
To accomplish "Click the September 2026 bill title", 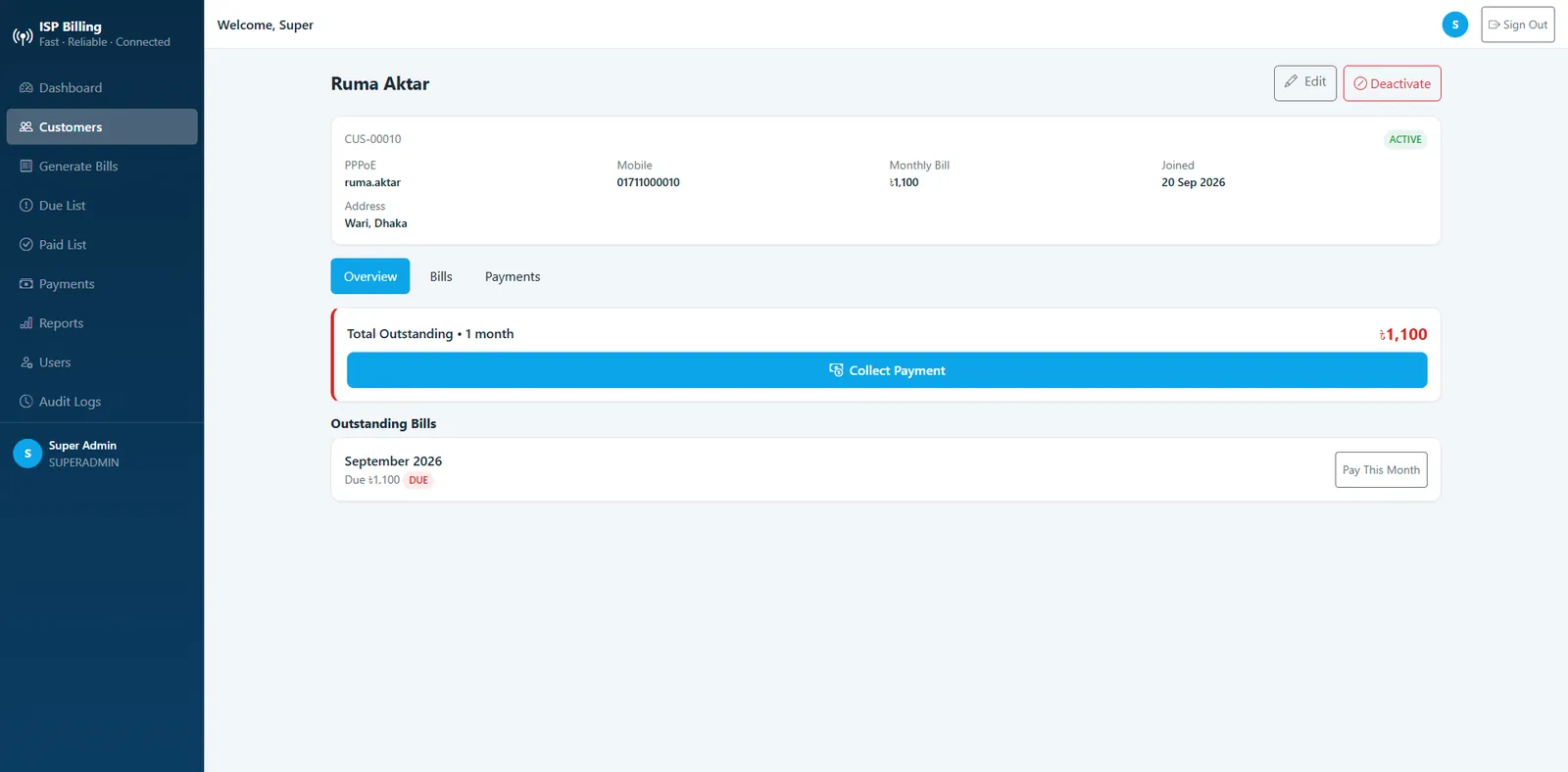I will (x=393, y=460).
